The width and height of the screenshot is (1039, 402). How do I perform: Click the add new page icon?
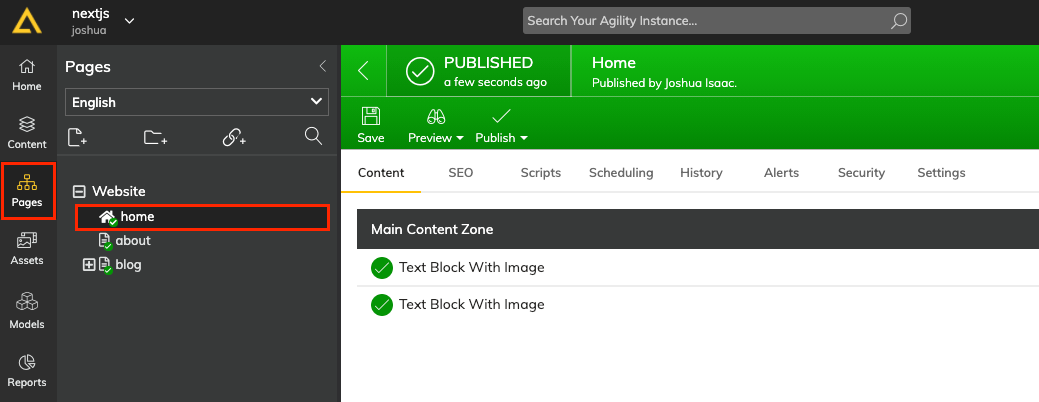point(78,137)
